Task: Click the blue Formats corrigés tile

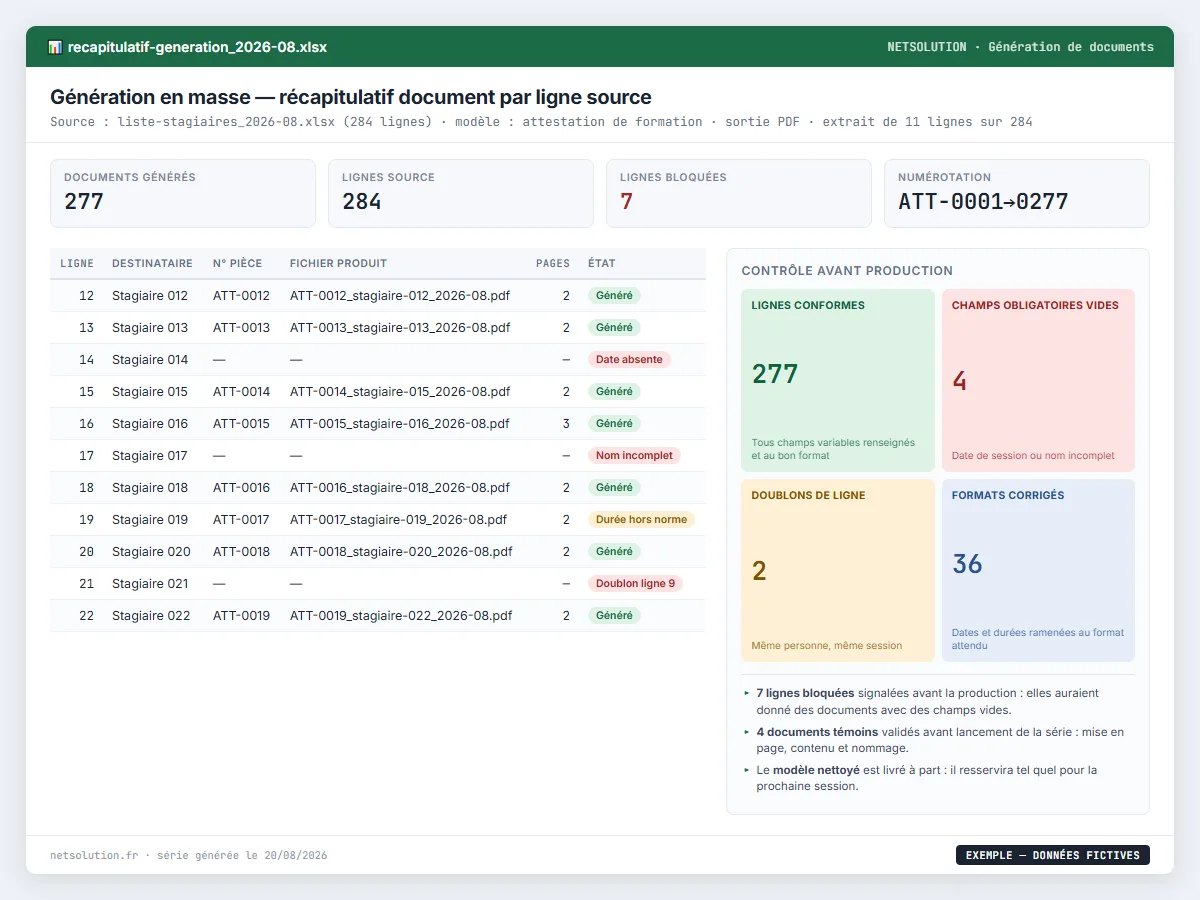Action: click(1039, 570)
